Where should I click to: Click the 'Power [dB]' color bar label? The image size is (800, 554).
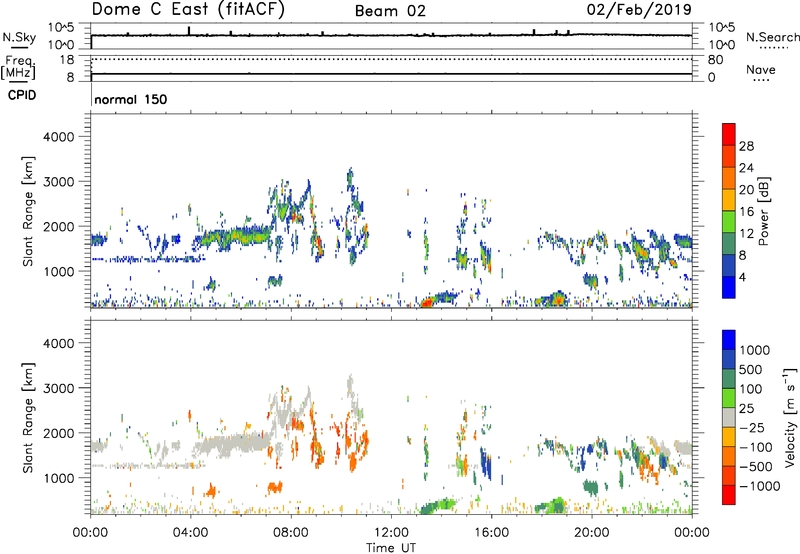point(763,211)
